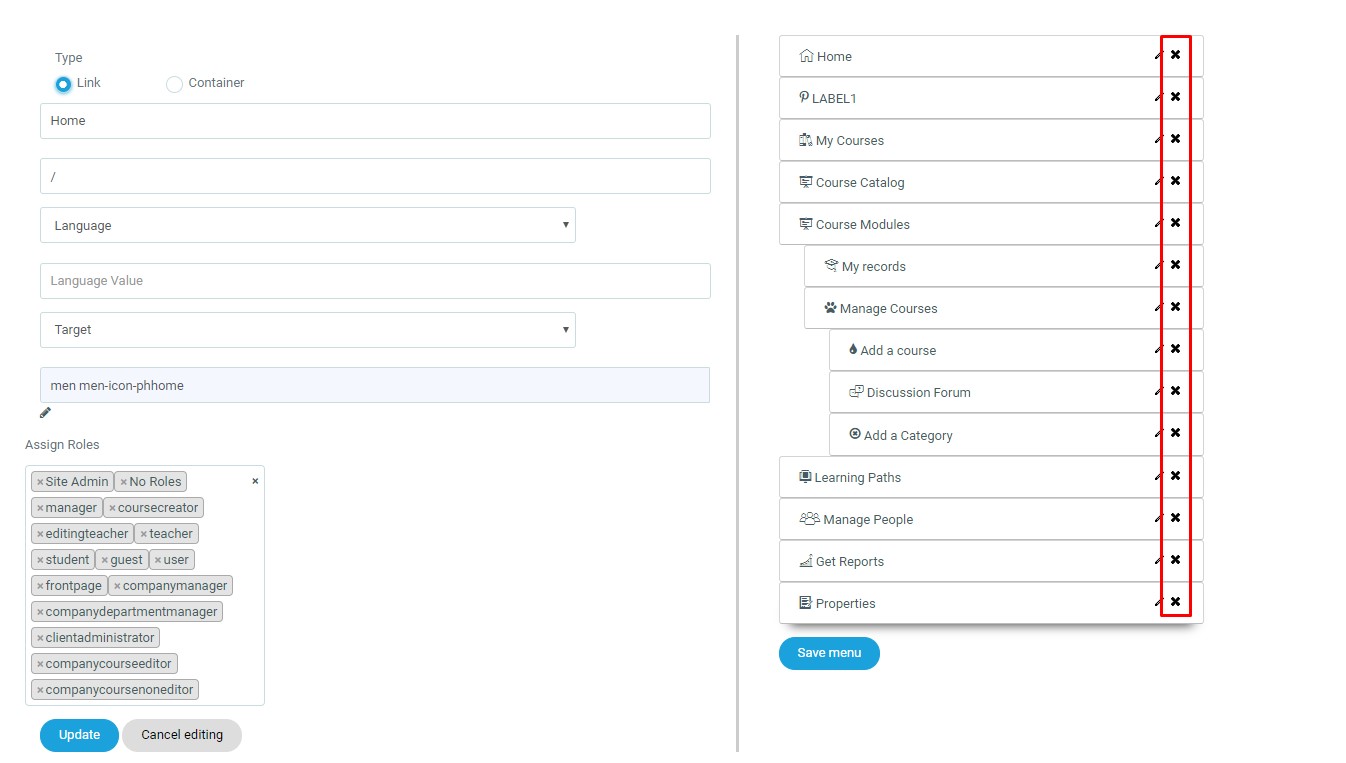Edit the Manage Courses menu item
The image size is (1346, 763).
click(1158, 308)
